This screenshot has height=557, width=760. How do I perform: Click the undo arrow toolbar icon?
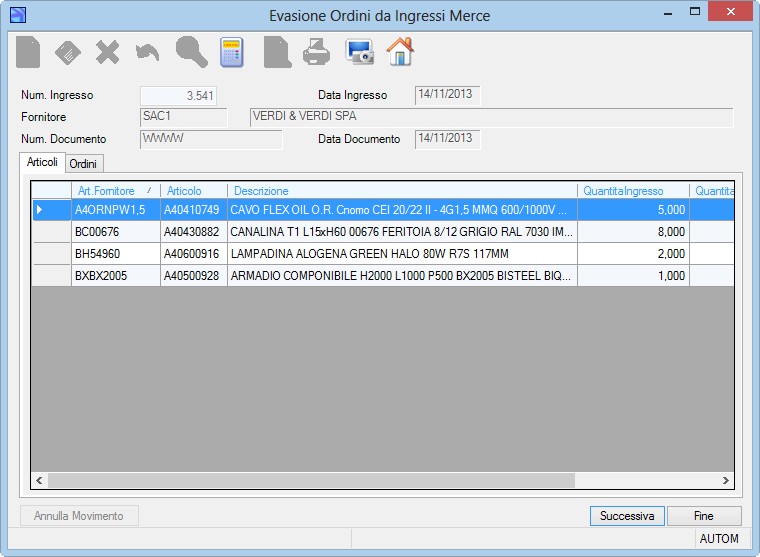(x=147, y=52)
